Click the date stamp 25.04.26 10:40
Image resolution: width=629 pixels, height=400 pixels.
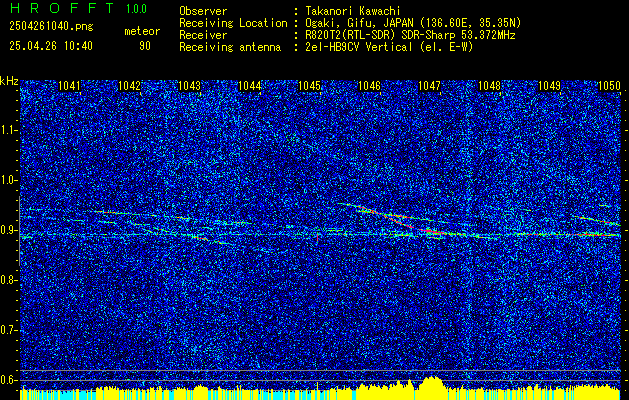51,46
